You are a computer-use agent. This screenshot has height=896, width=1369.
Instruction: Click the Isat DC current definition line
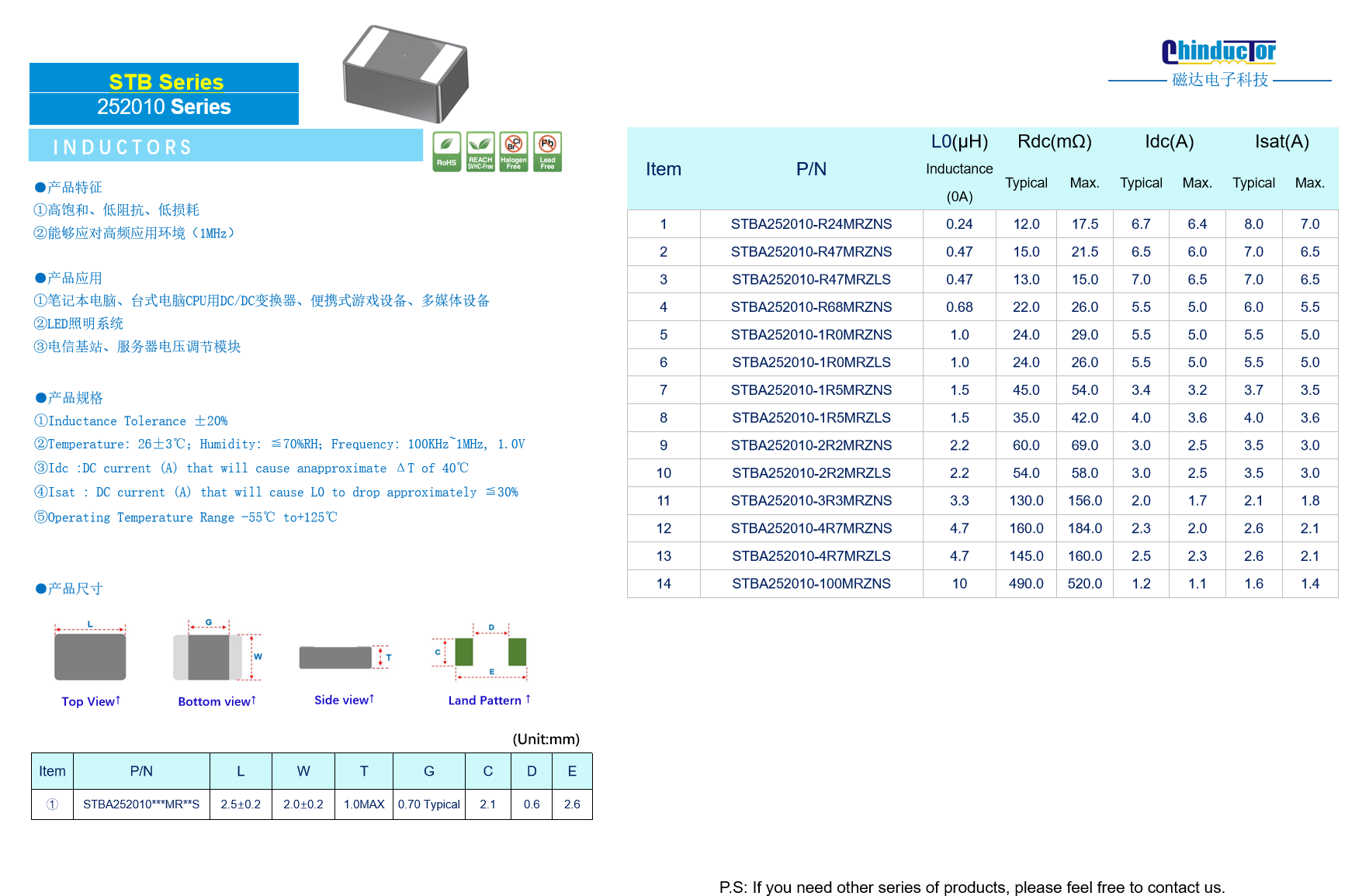click(276, 493)
